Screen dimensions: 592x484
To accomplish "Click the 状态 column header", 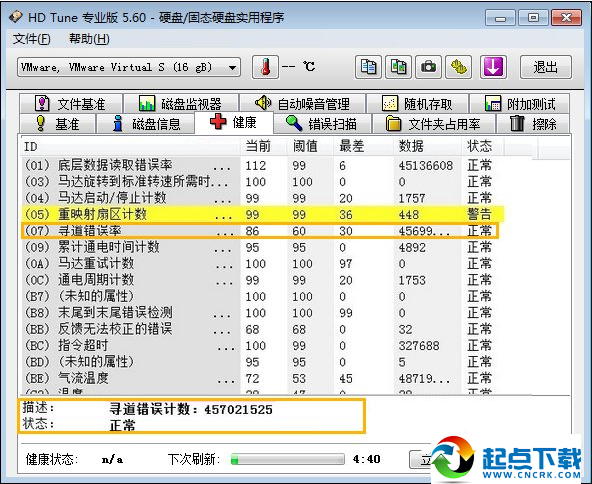I will pyautogui.click(x=483, y=146).
